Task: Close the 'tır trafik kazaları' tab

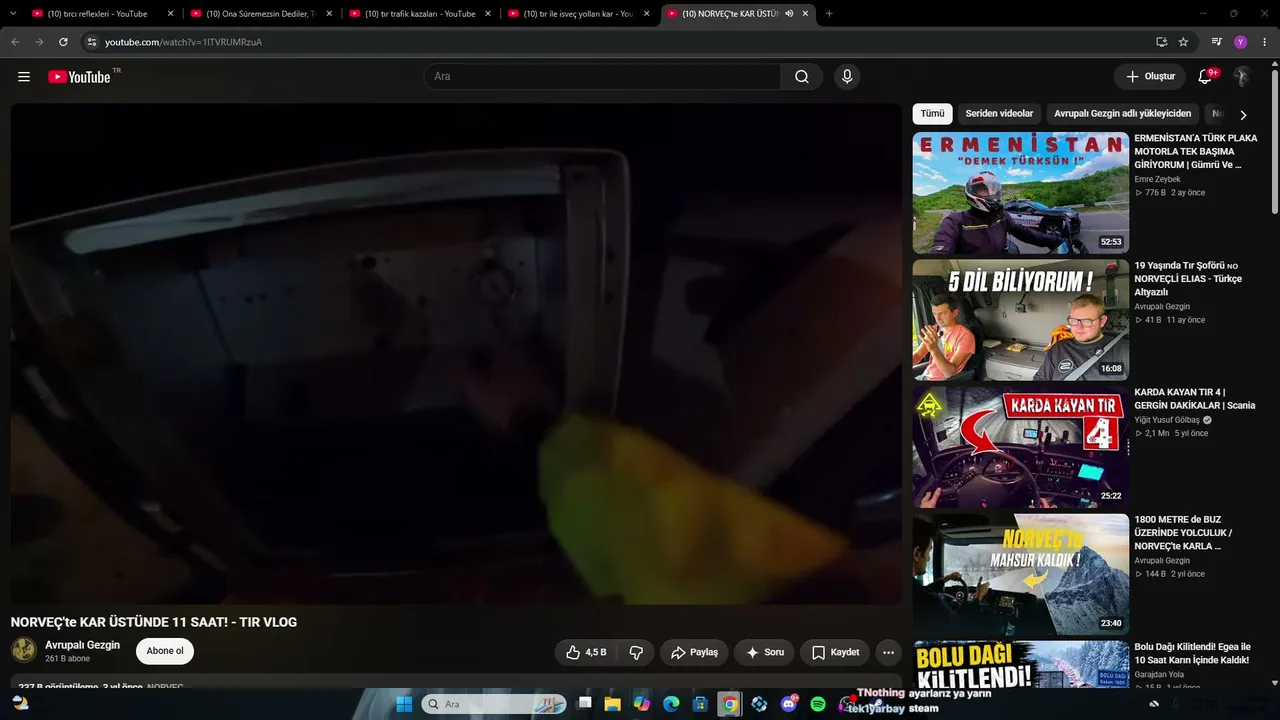Action: pos(488,14)
